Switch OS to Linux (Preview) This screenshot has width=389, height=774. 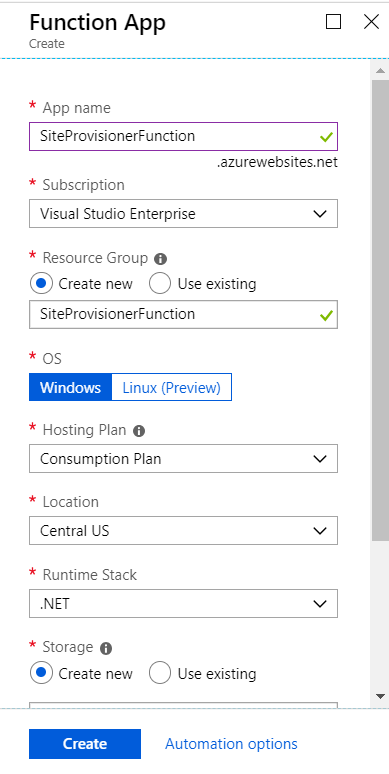pos(172,387)
